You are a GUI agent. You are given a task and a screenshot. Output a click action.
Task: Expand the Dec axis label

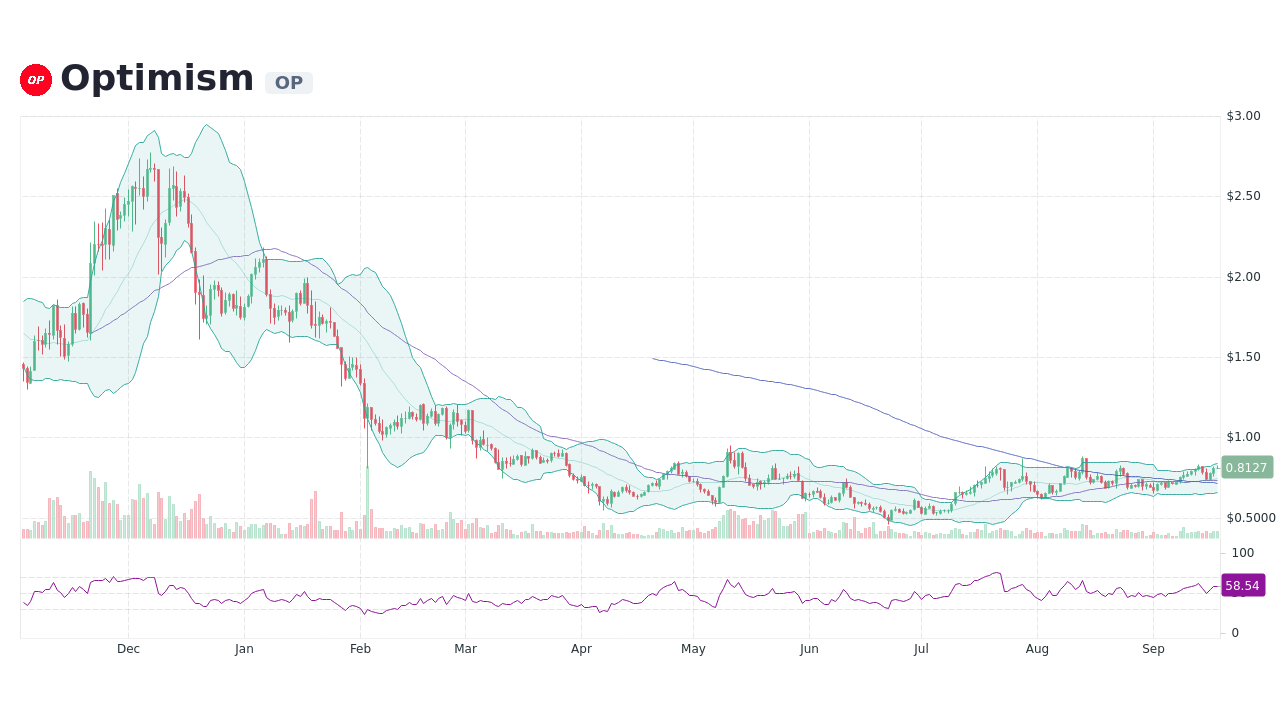point(128,648)
